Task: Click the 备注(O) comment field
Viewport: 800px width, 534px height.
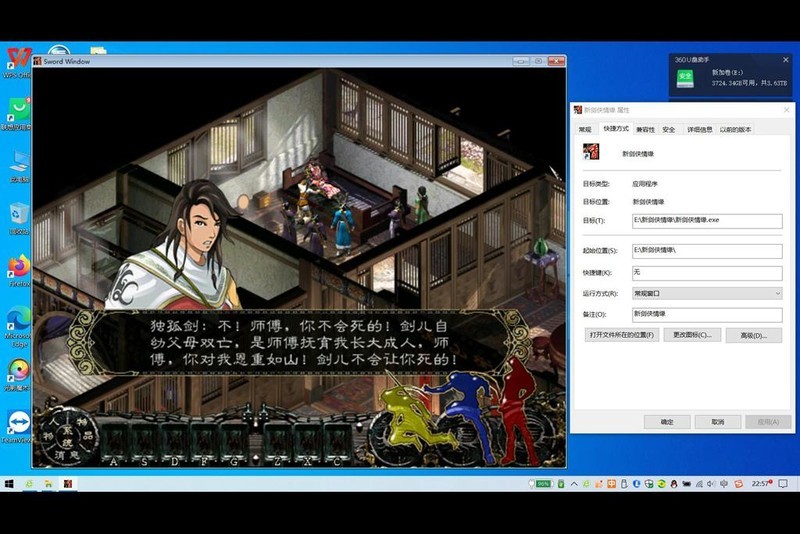Action: [x=707, y=315]
